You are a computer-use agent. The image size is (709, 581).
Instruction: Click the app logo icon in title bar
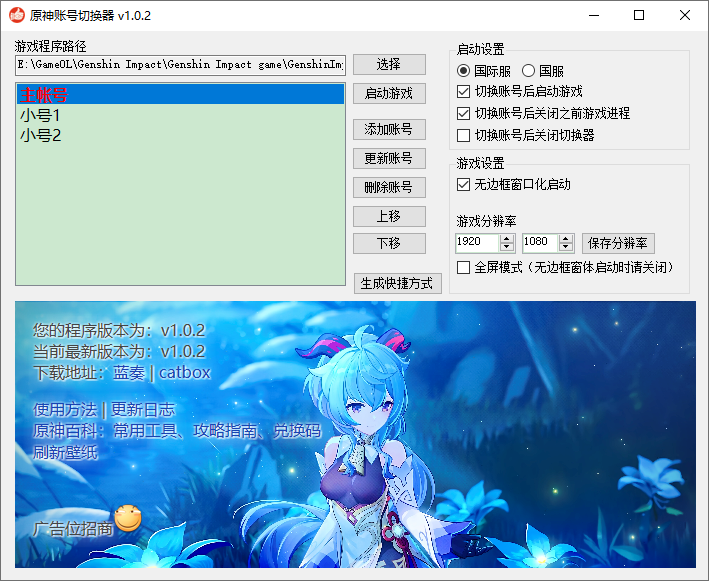tap(17, 15)
